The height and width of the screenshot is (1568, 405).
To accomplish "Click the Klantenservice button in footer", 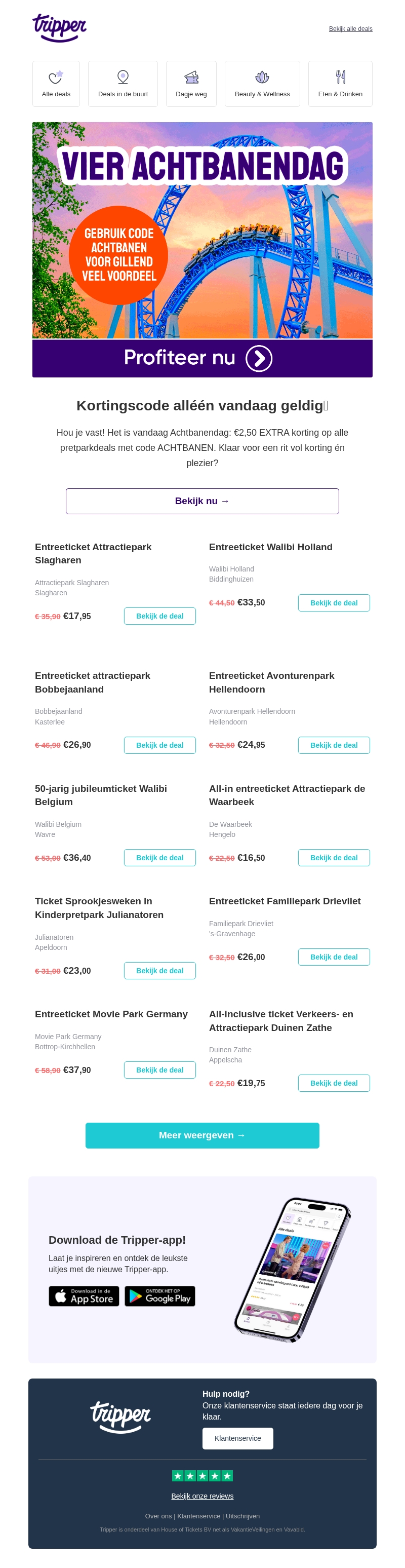I will 237,1438.
